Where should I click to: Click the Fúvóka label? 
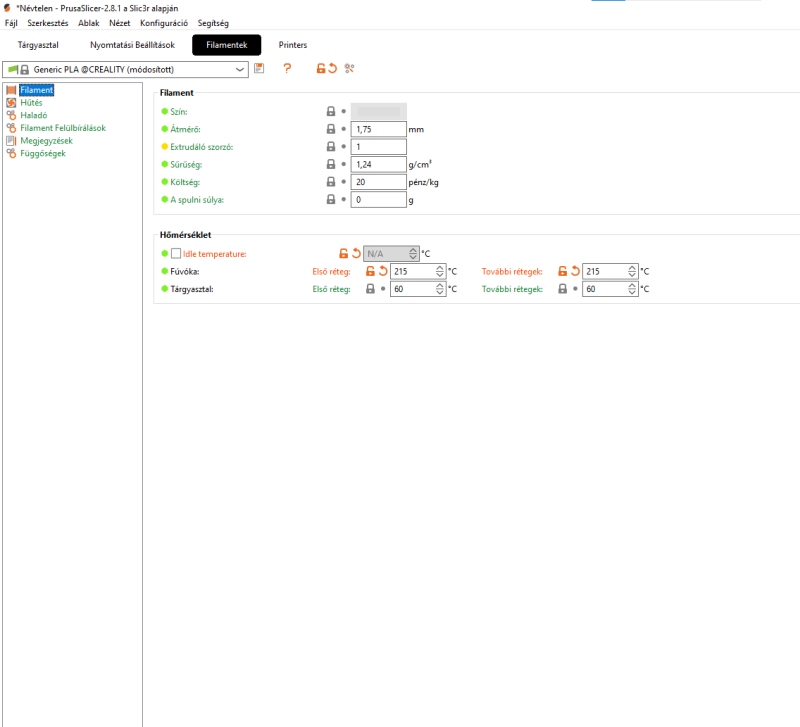click(185, 271)
